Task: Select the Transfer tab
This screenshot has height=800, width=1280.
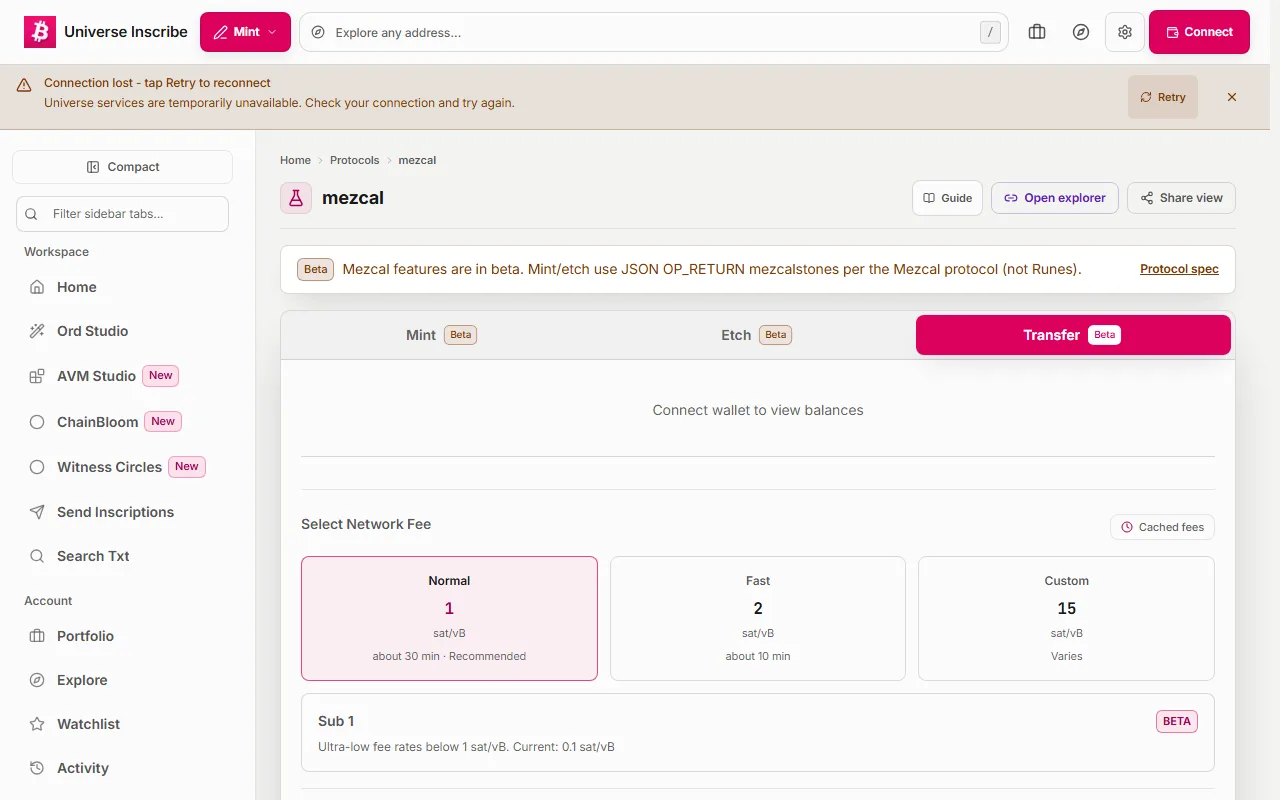Action: (1073, 335)
